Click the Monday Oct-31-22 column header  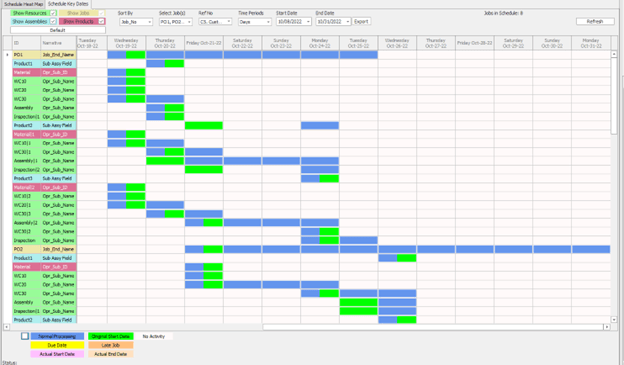pos(591,43)
